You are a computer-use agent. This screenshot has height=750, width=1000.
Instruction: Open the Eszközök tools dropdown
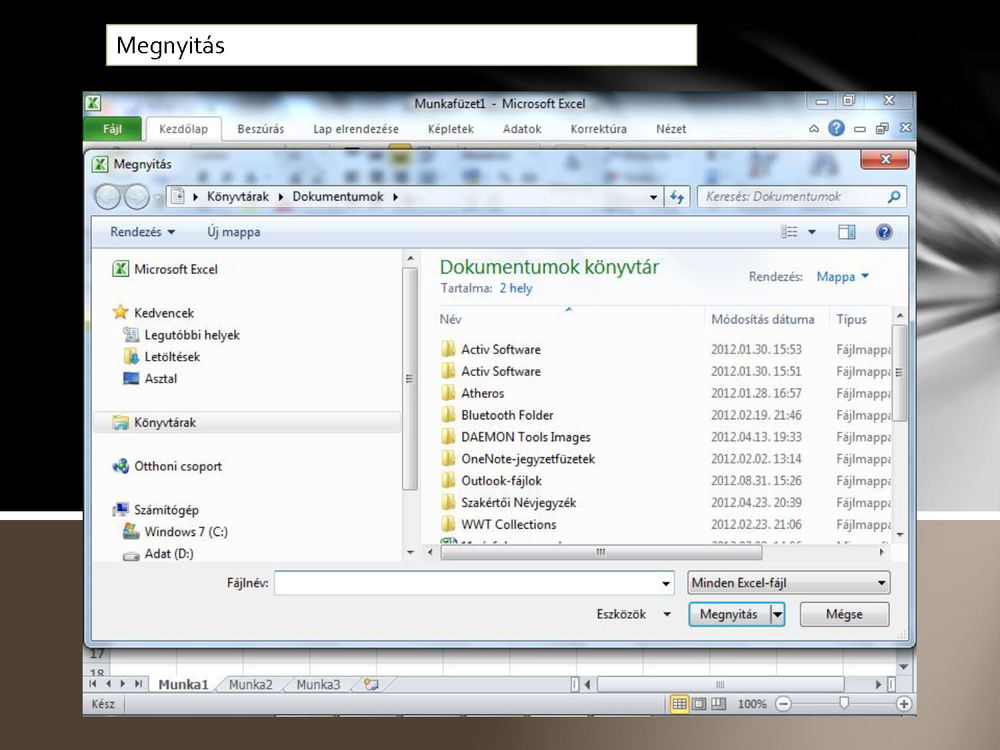coord(634,614)
